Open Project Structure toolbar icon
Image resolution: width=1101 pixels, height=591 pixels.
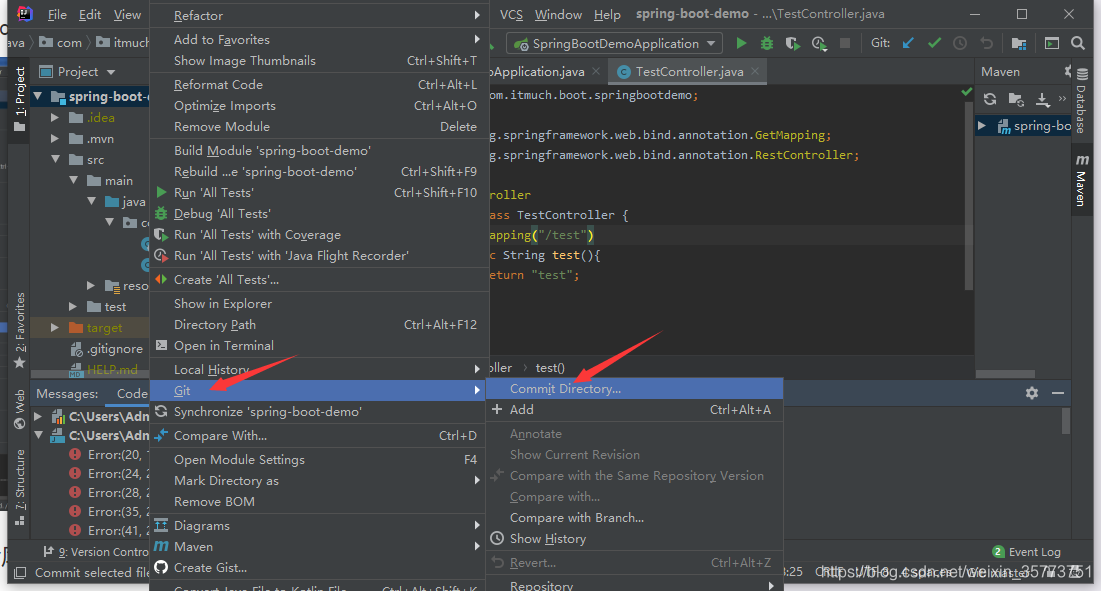[1019, 44]
